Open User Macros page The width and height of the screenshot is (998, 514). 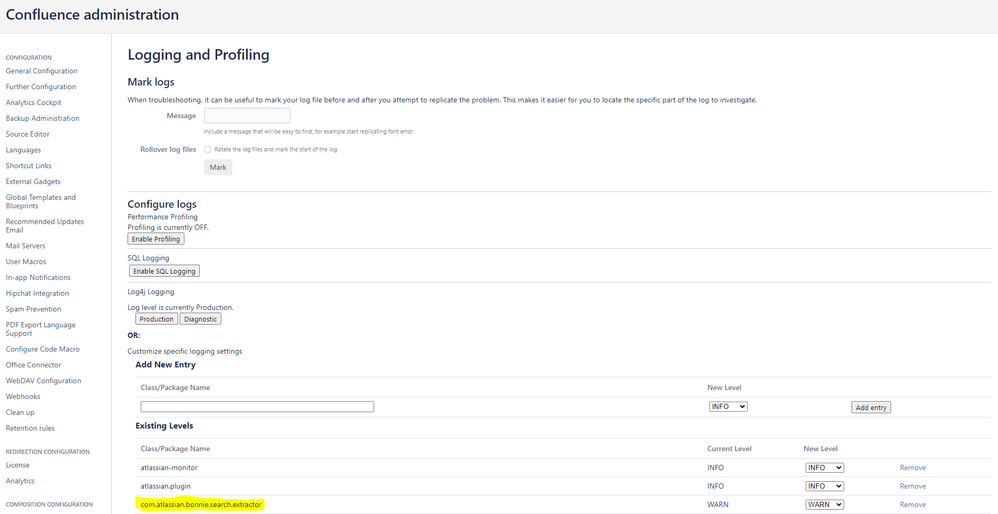click(x=26, y=262)
